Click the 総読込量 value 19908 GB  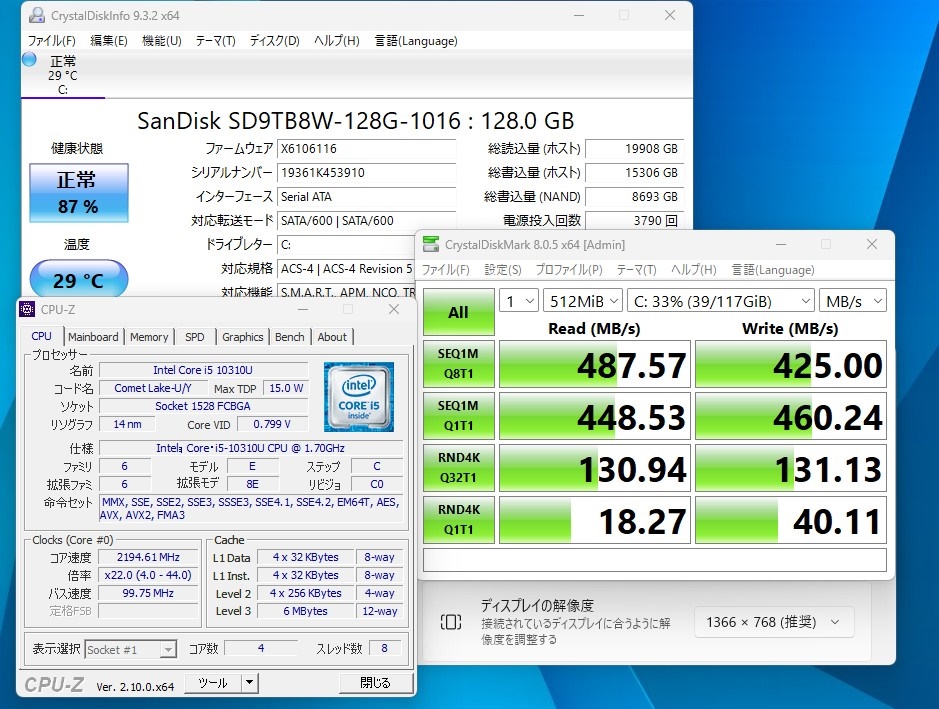635,149
